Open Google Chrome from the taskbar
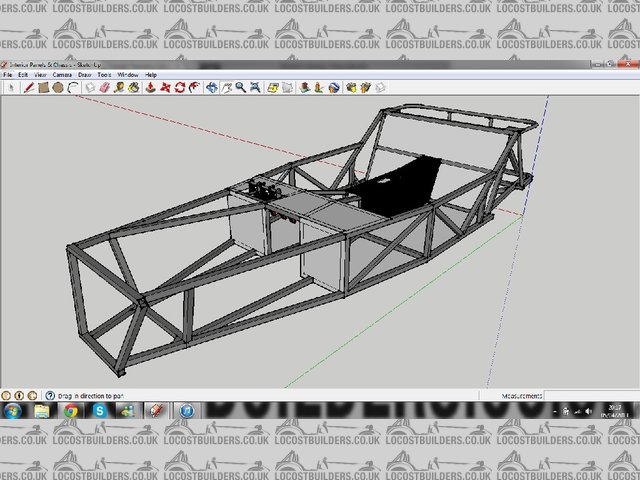 click(70, 410)
